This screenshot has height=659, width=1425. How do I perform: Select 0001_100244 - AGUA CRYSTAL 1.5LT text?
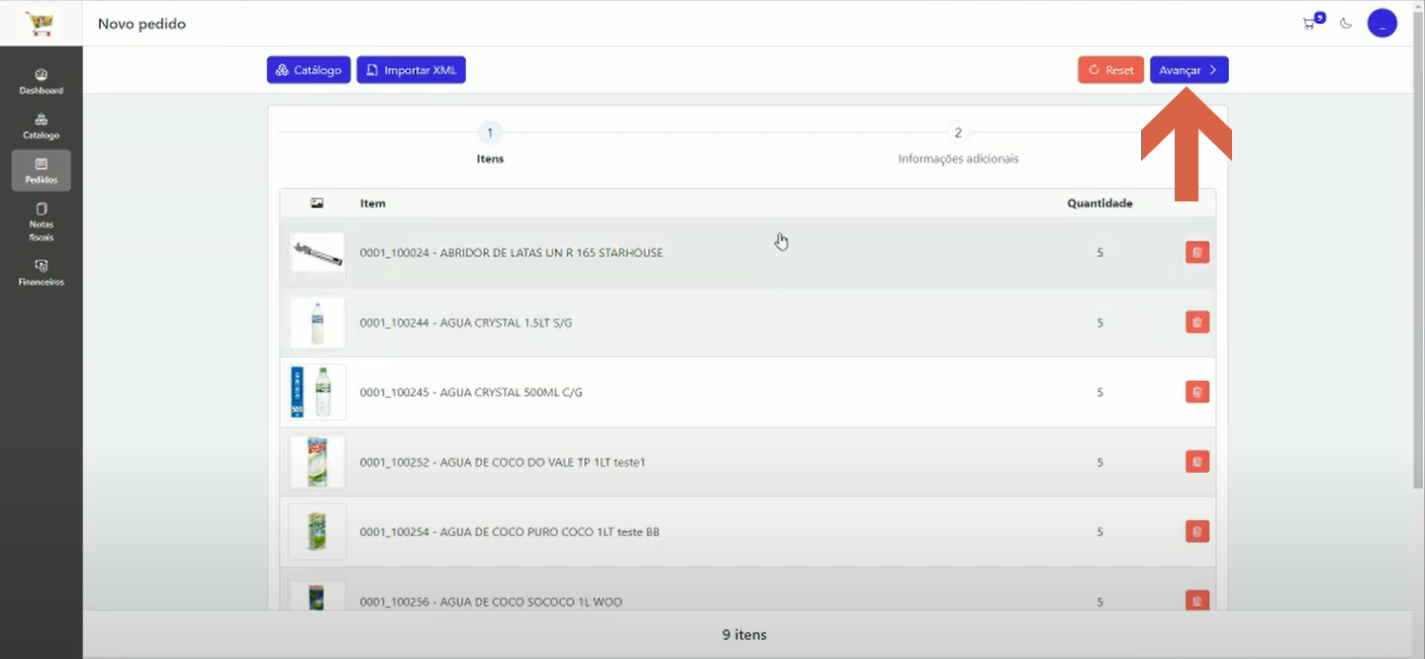466,323
